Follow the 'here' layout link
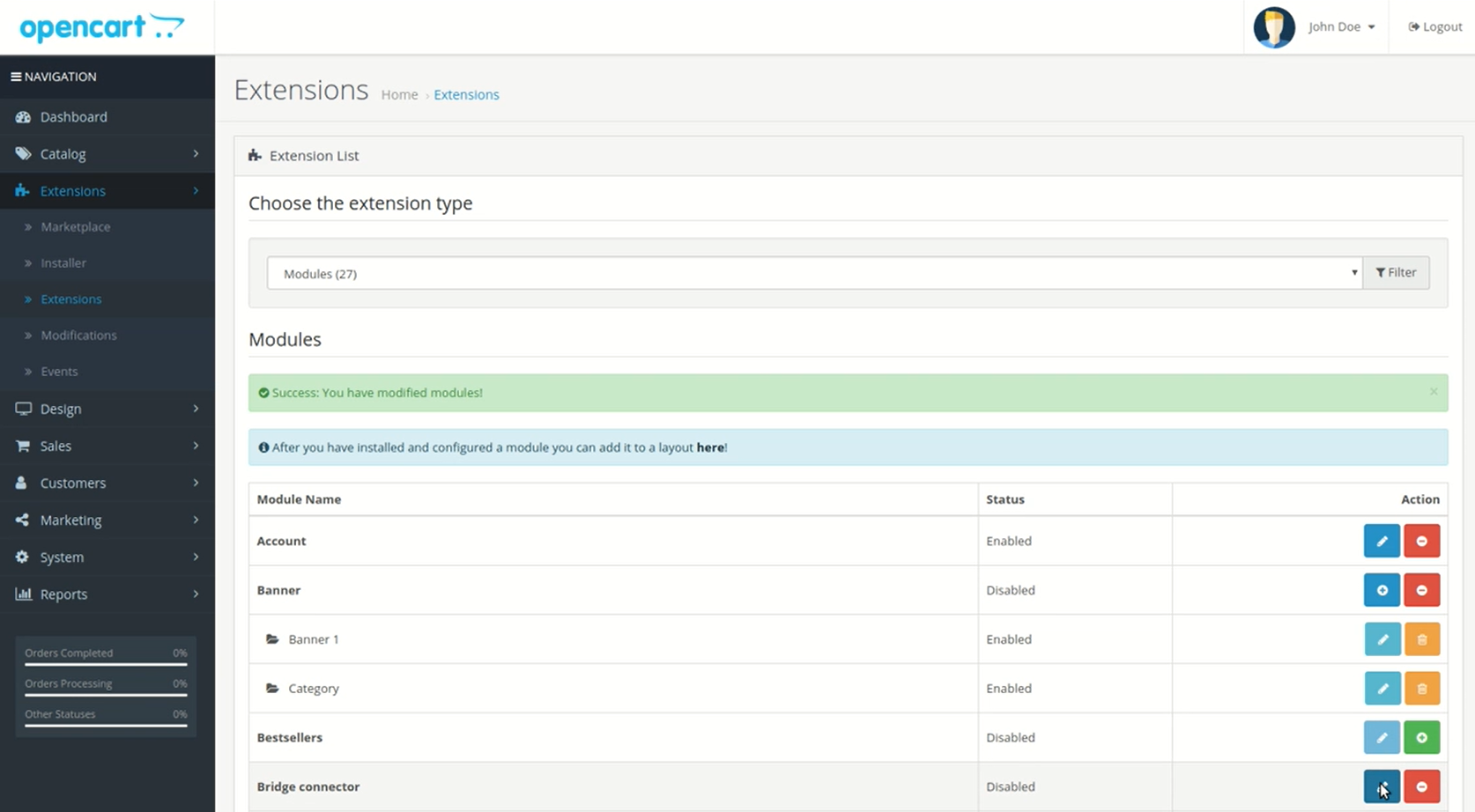This screenshot has width=1475, height=812. click(709, 447)
